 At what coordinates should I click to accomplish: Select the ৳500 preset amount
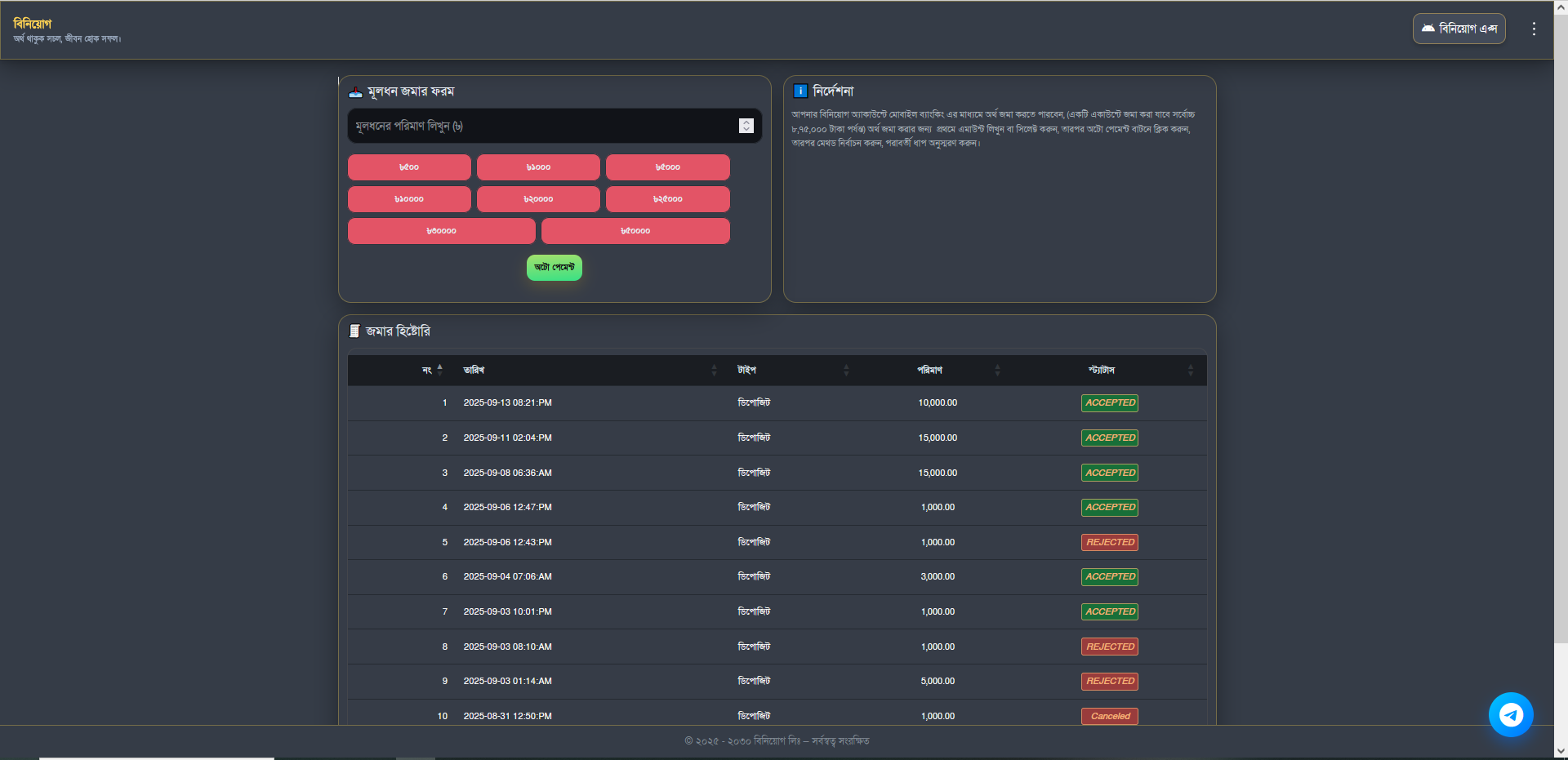[x=408, y=167]
